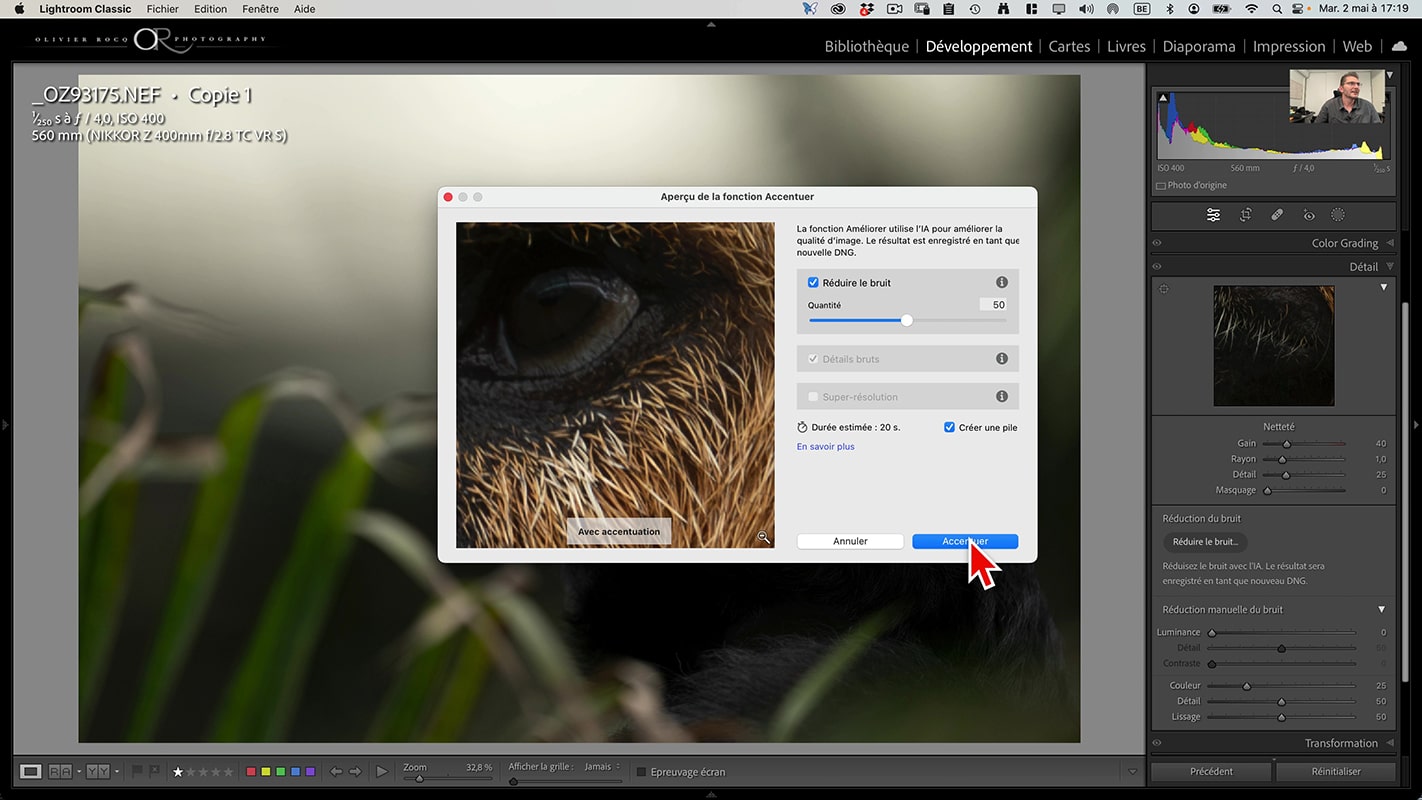The height and width of the screenshot is (800, 1422).
Task: Click Annuler in the dialog
Action: [x=850, y=541]
